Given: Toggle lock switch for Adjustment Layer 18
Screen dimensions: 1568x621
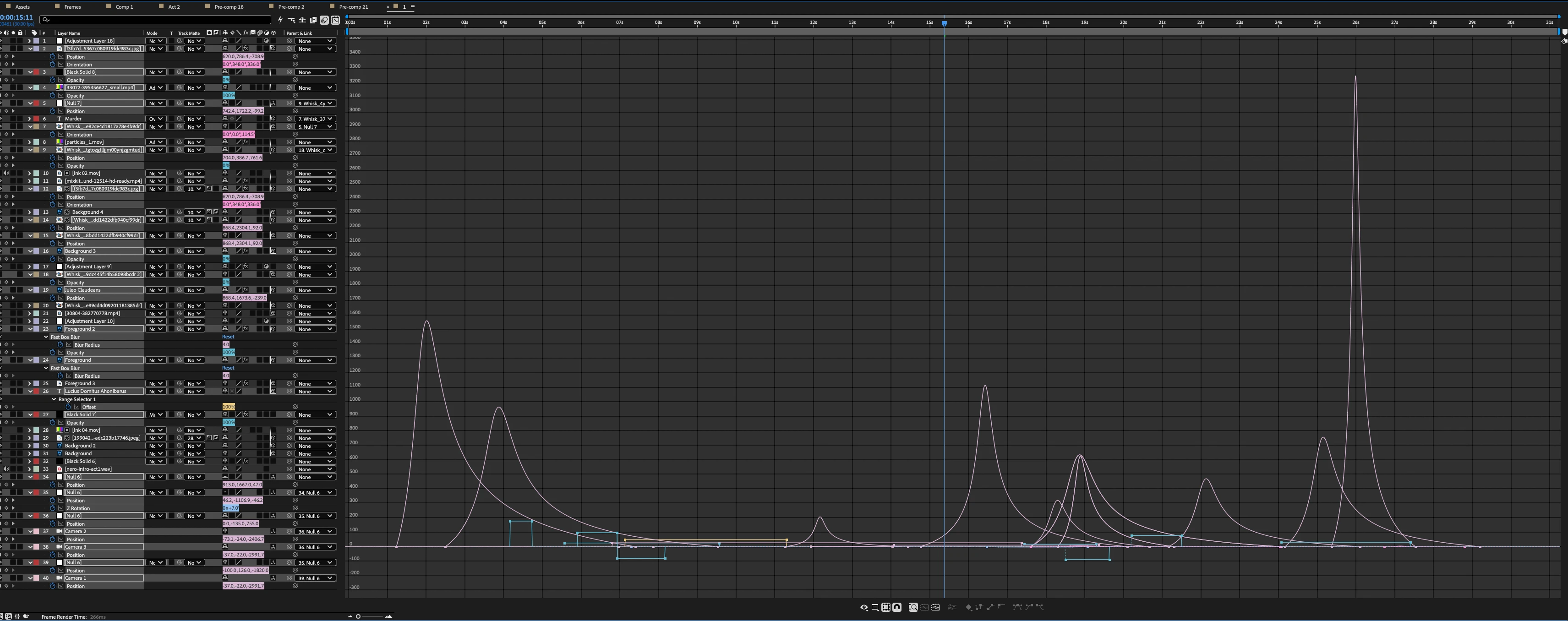Looking at the screenshot, I should coord(20,41).
